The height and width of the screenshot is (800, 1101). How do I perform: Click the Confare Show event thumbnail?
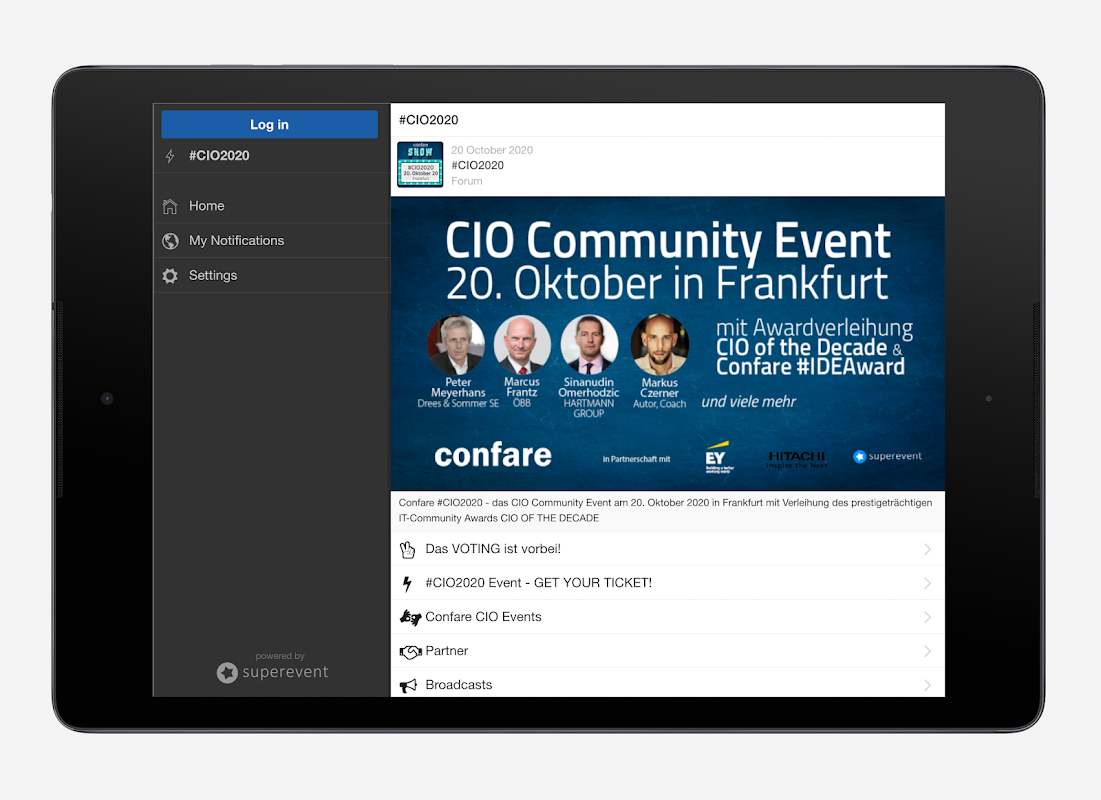click(420, 164)
